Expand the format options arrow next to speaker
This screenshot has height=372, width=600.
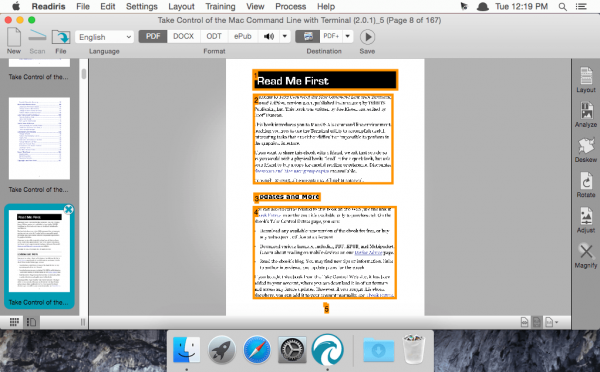tap(285, 36)
